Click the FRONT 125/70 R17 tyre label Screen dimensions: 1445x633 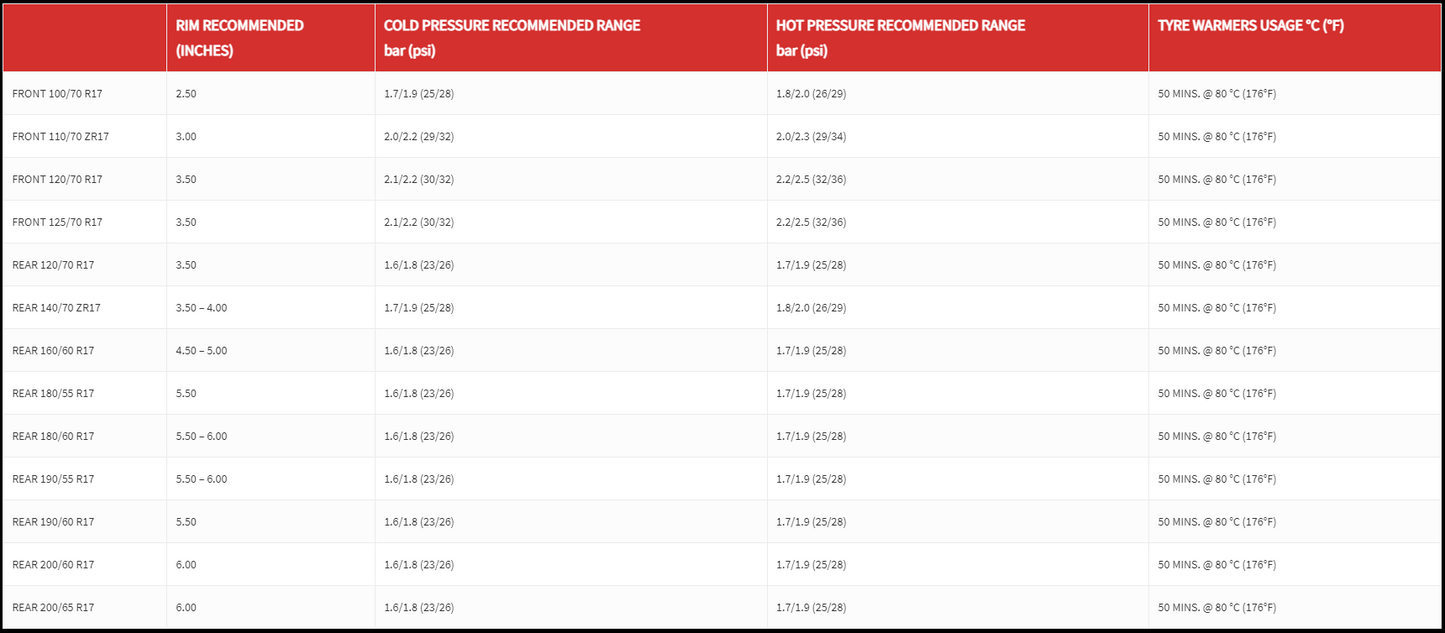point(57,223)
